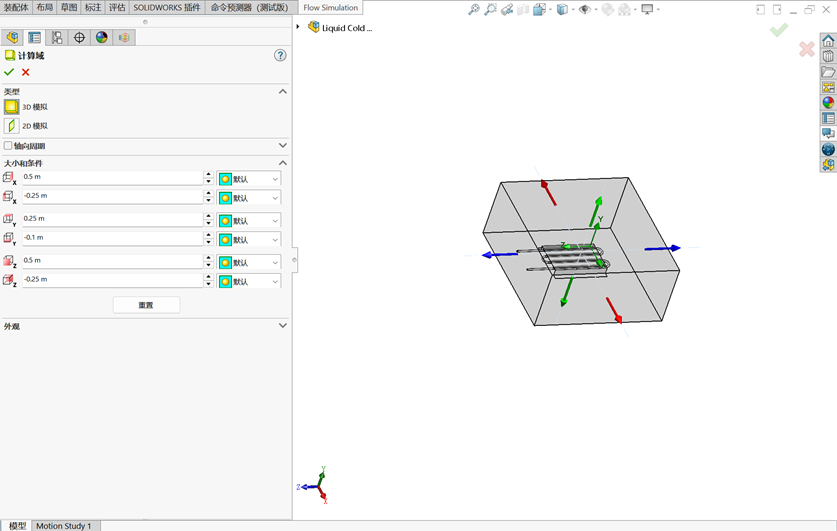The width and height of the screenshot is (837, 531).
Task: Click Zoom to Area icon
Action: [490, 9]
